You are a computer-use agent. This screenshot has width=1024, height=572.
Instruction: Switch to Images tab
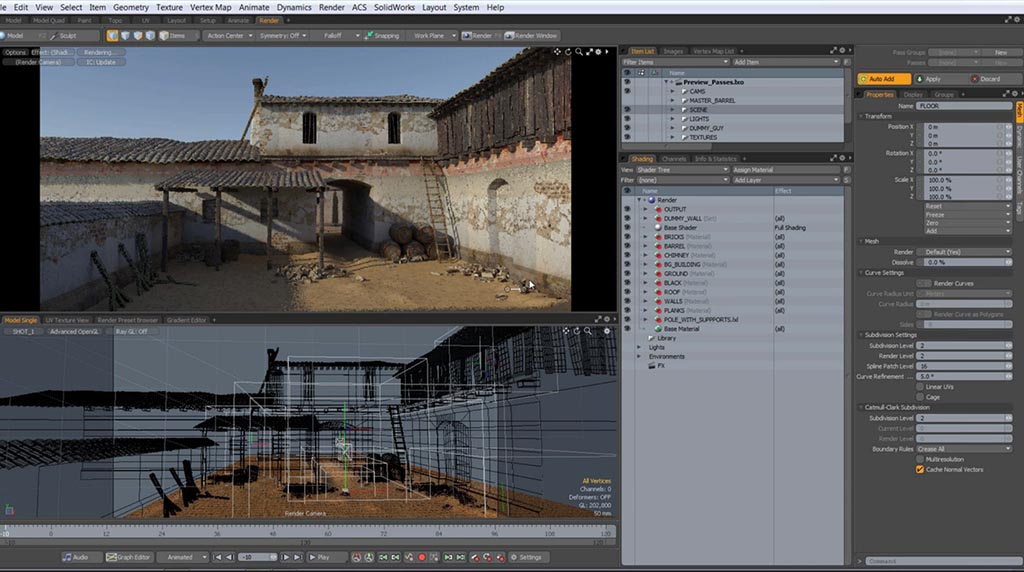click(673, 51)
